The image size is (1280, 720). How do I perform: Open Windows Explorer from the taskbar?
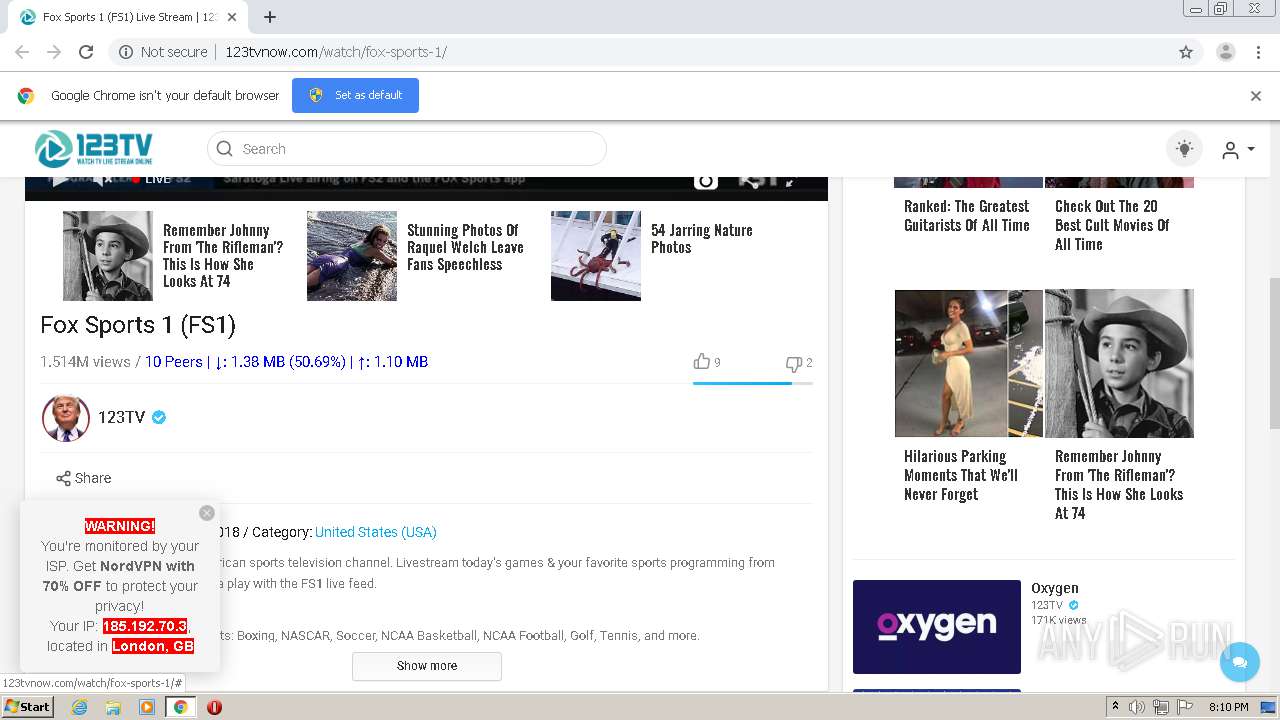(113, 707)
